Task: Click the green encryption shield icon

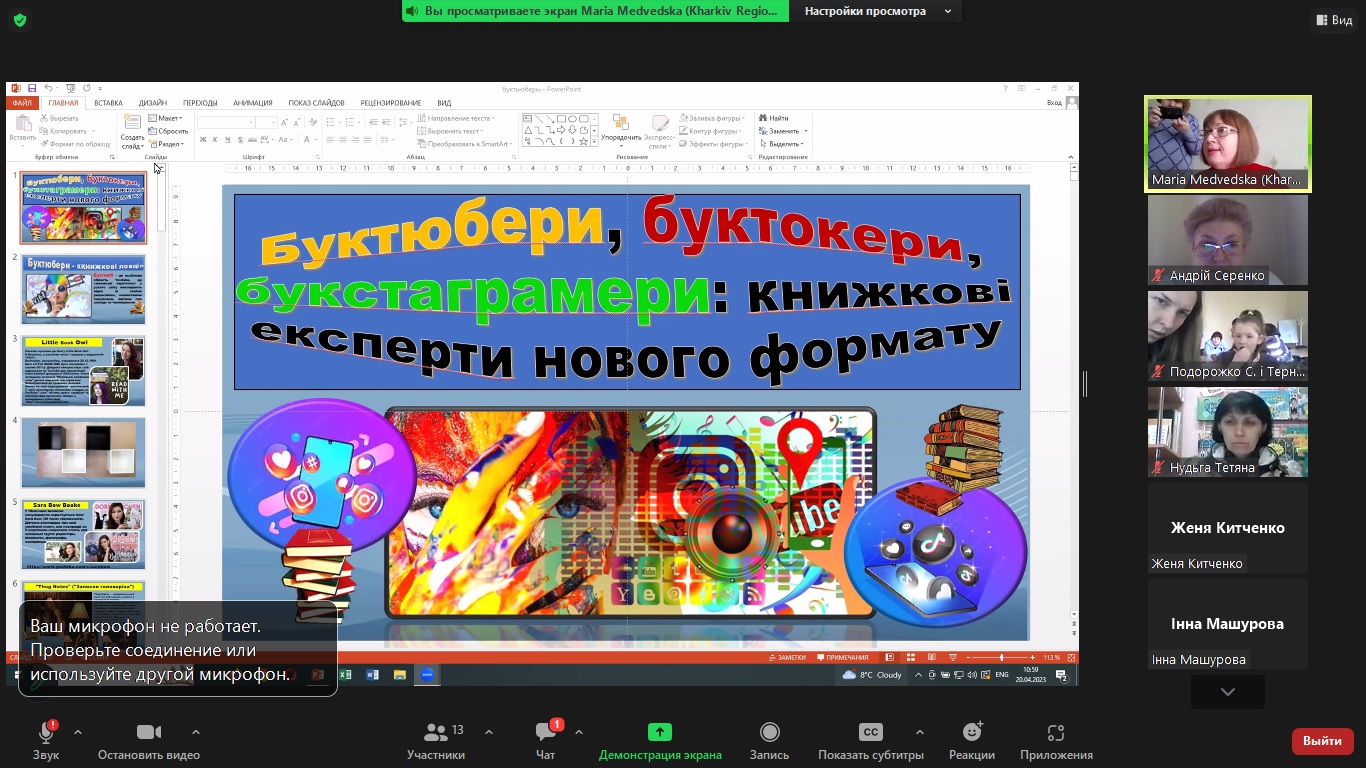Action: [x=20, y=20]
